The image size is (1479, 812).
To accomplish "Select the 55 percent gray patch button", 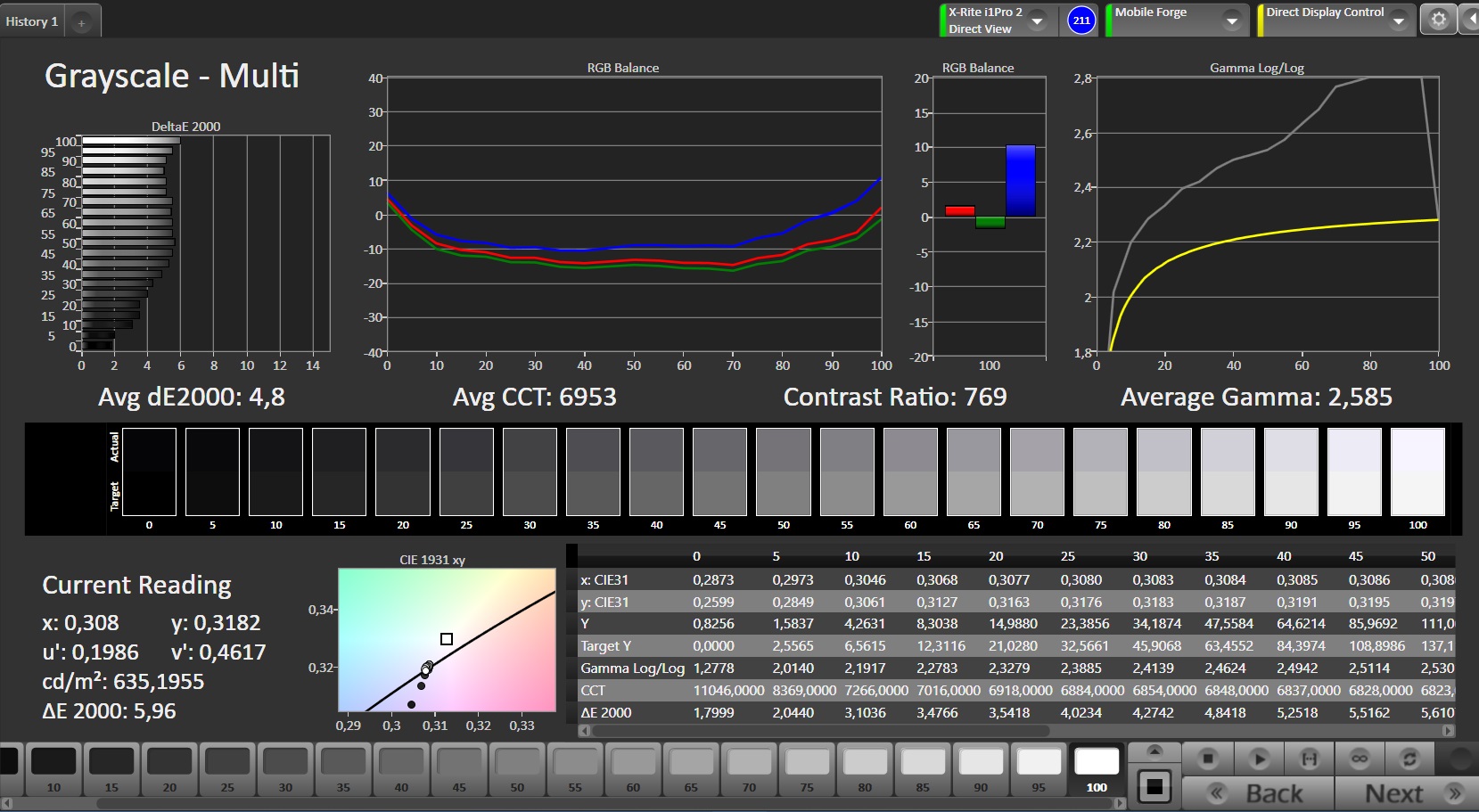I will [575, 769].
